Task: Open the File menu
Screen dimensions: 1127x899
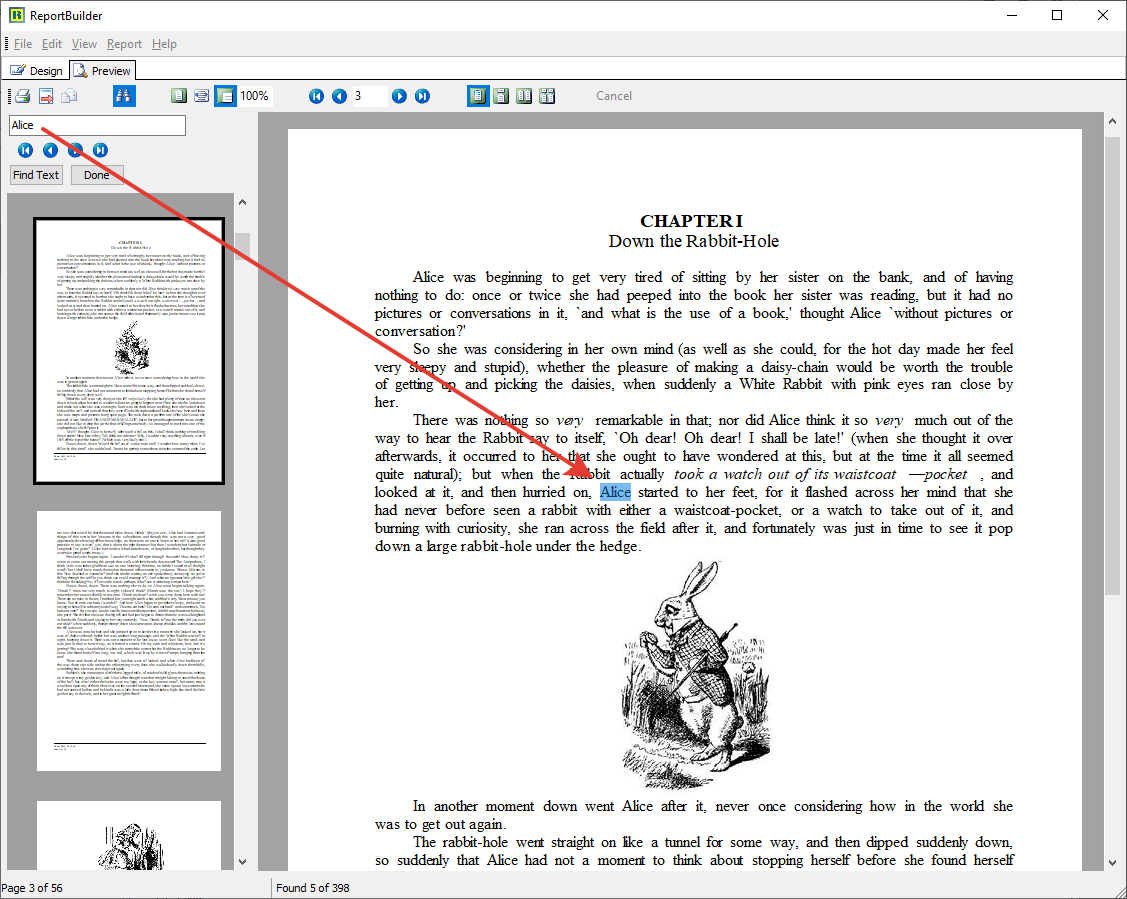Action: 23,44
